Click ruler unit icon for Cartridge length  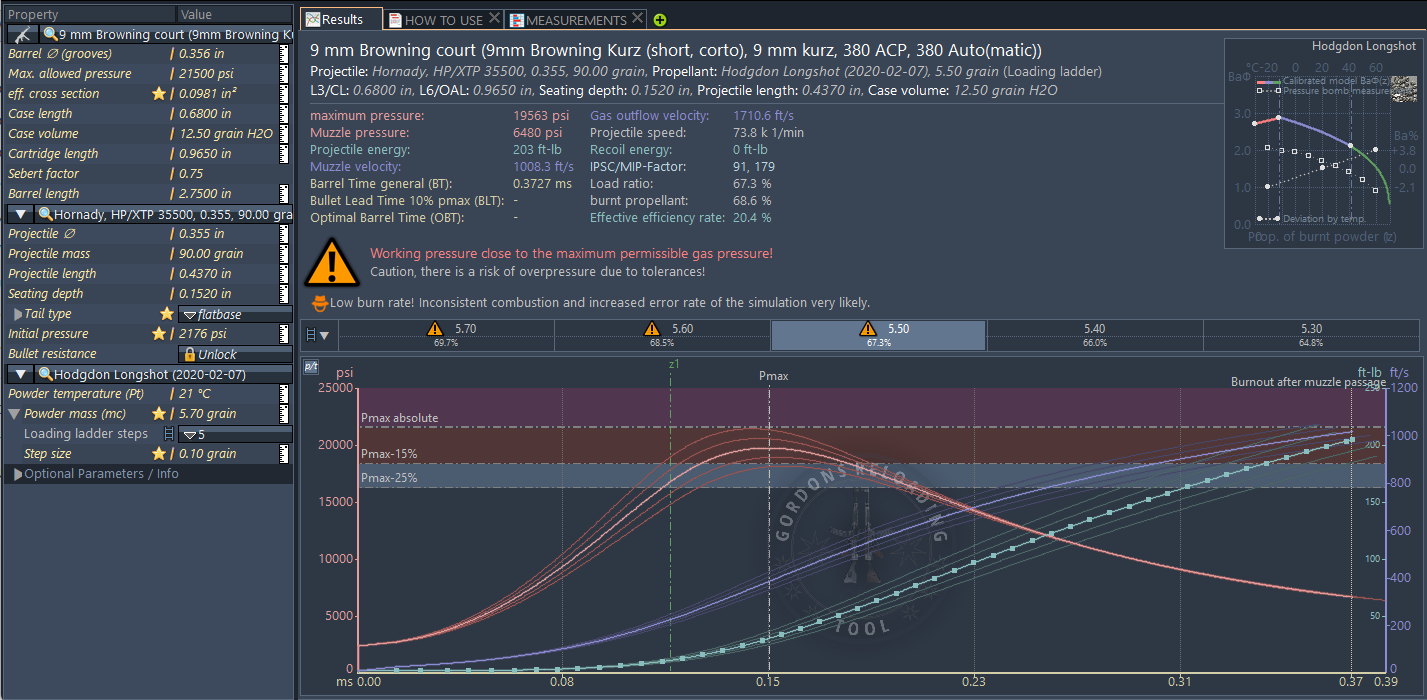(x=284, y=154)
